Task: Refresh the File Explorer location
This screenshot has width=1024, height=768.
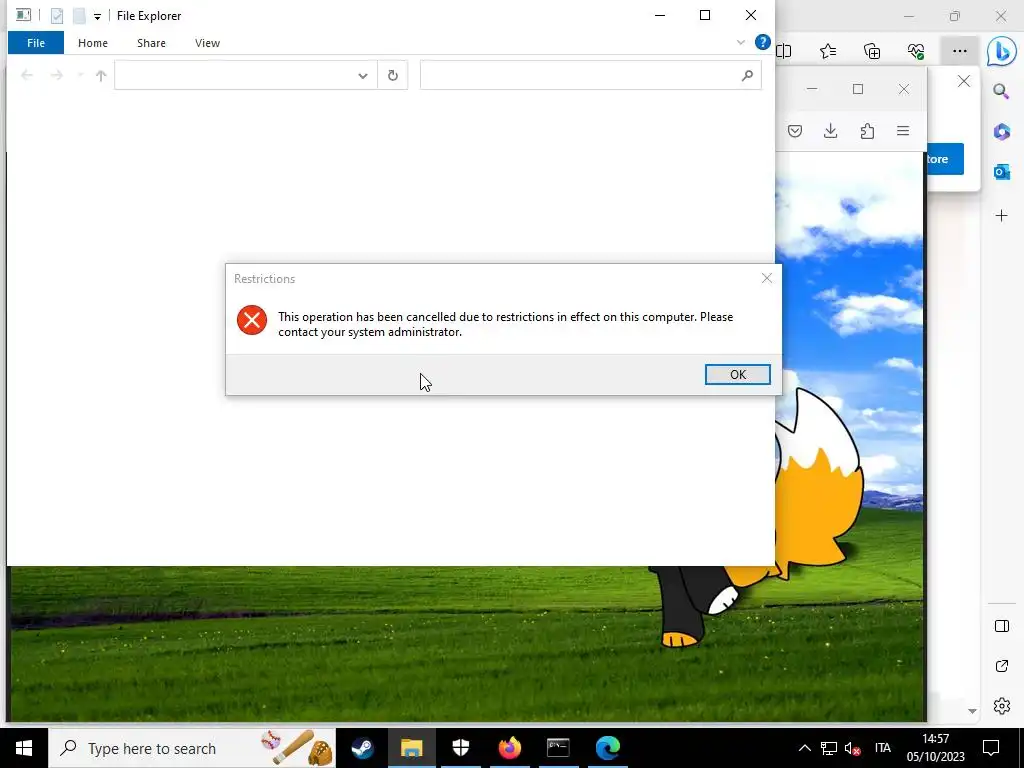Action: [x=392, y=75]
